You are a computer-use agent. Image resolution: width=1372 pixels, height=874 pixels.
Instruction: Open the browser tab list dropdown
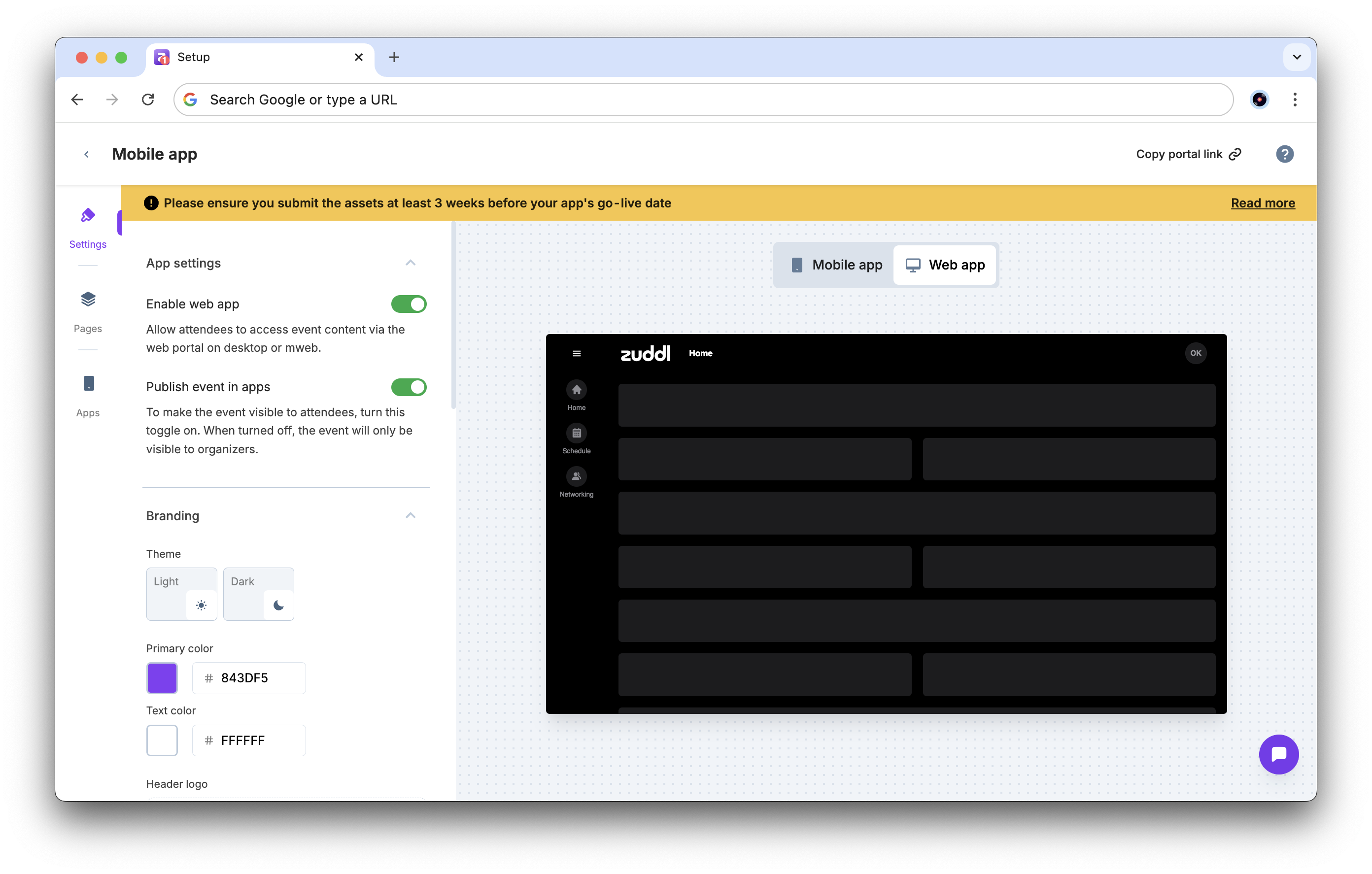pyautogui.click(x=1296, y=57)
